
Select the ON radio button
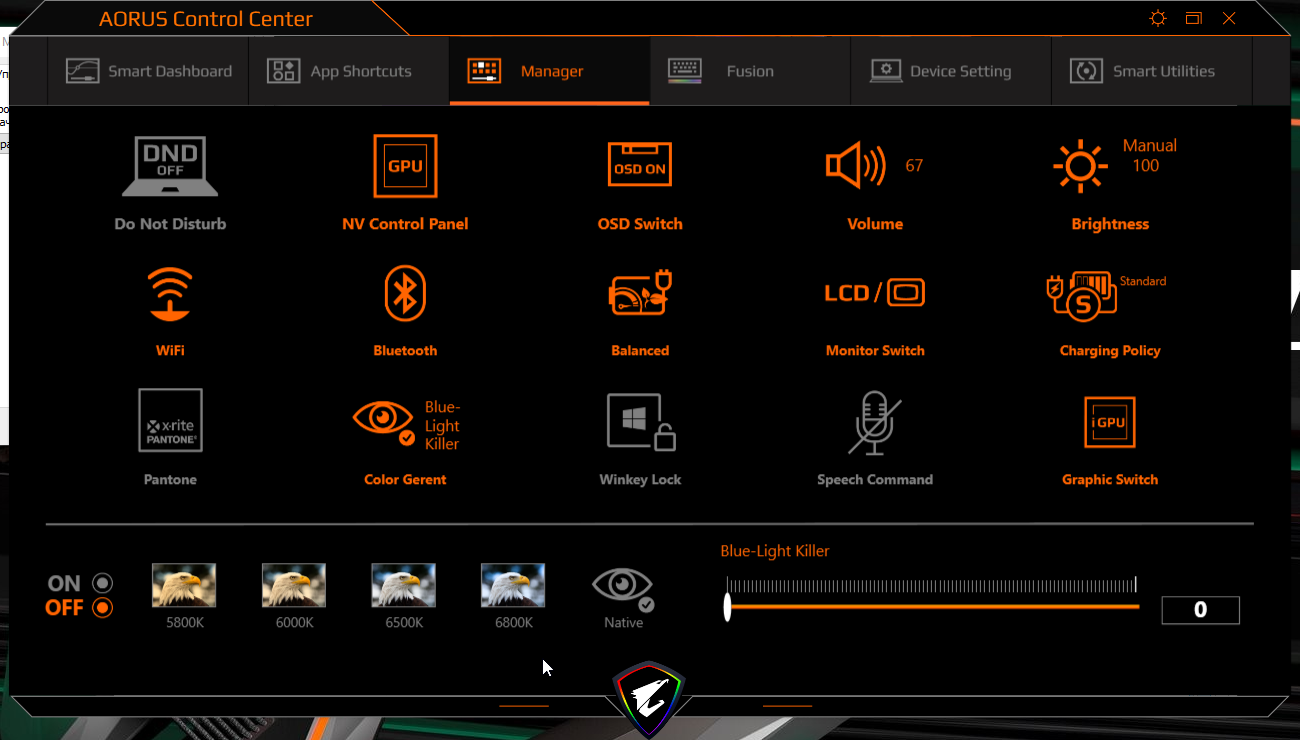[102, 583]
